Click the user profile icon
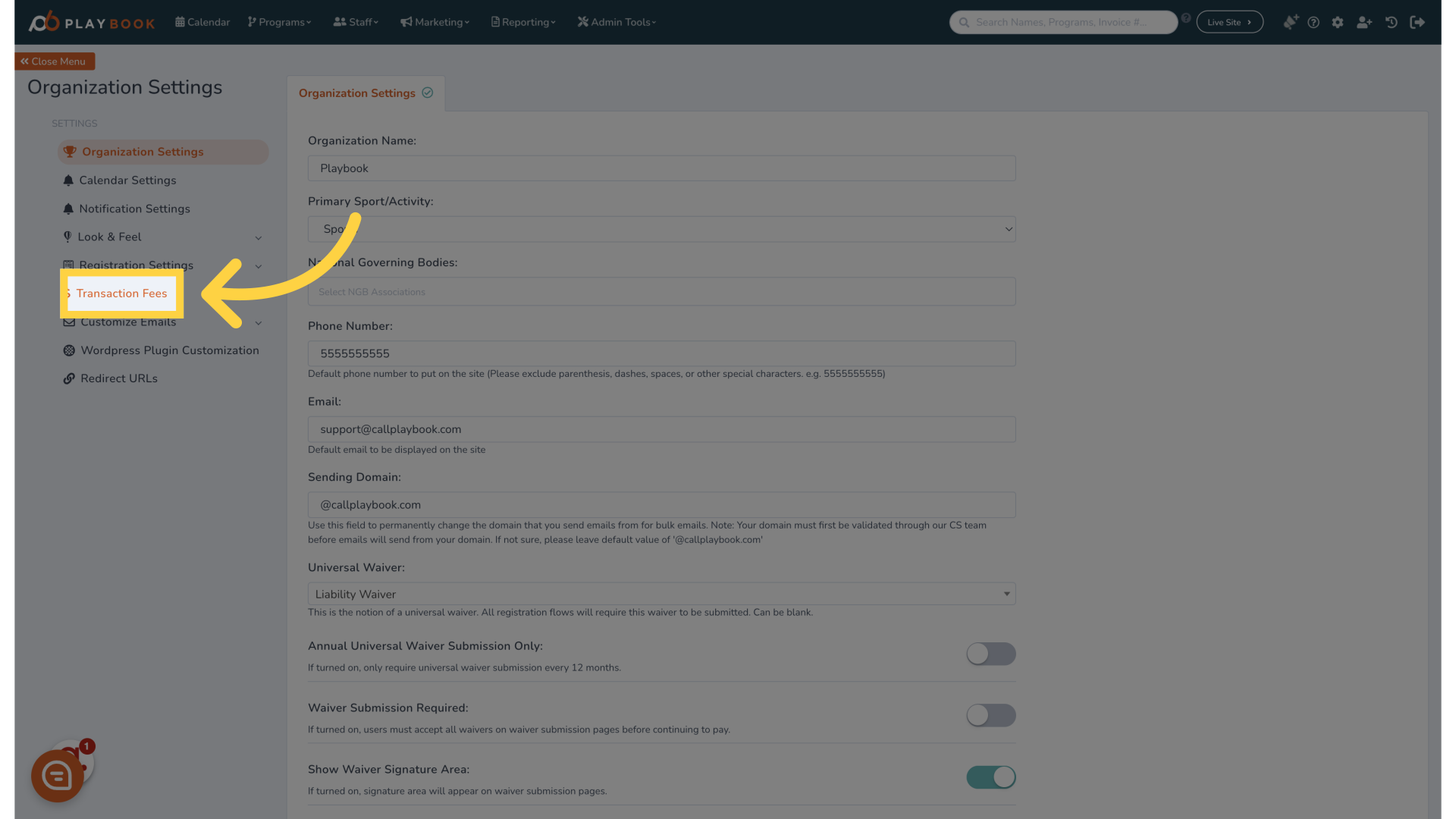The width and height of the screenshot is (1456, 819). click(1364, 22)
